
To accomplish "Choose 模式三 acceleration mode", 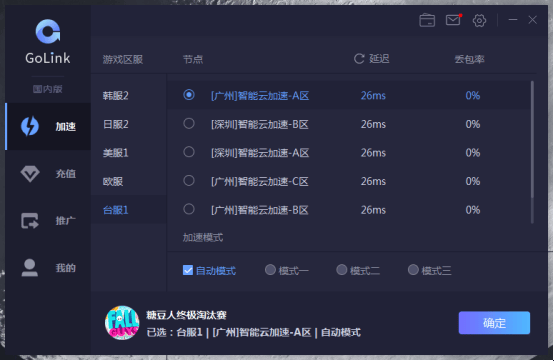I will point(413,270).
